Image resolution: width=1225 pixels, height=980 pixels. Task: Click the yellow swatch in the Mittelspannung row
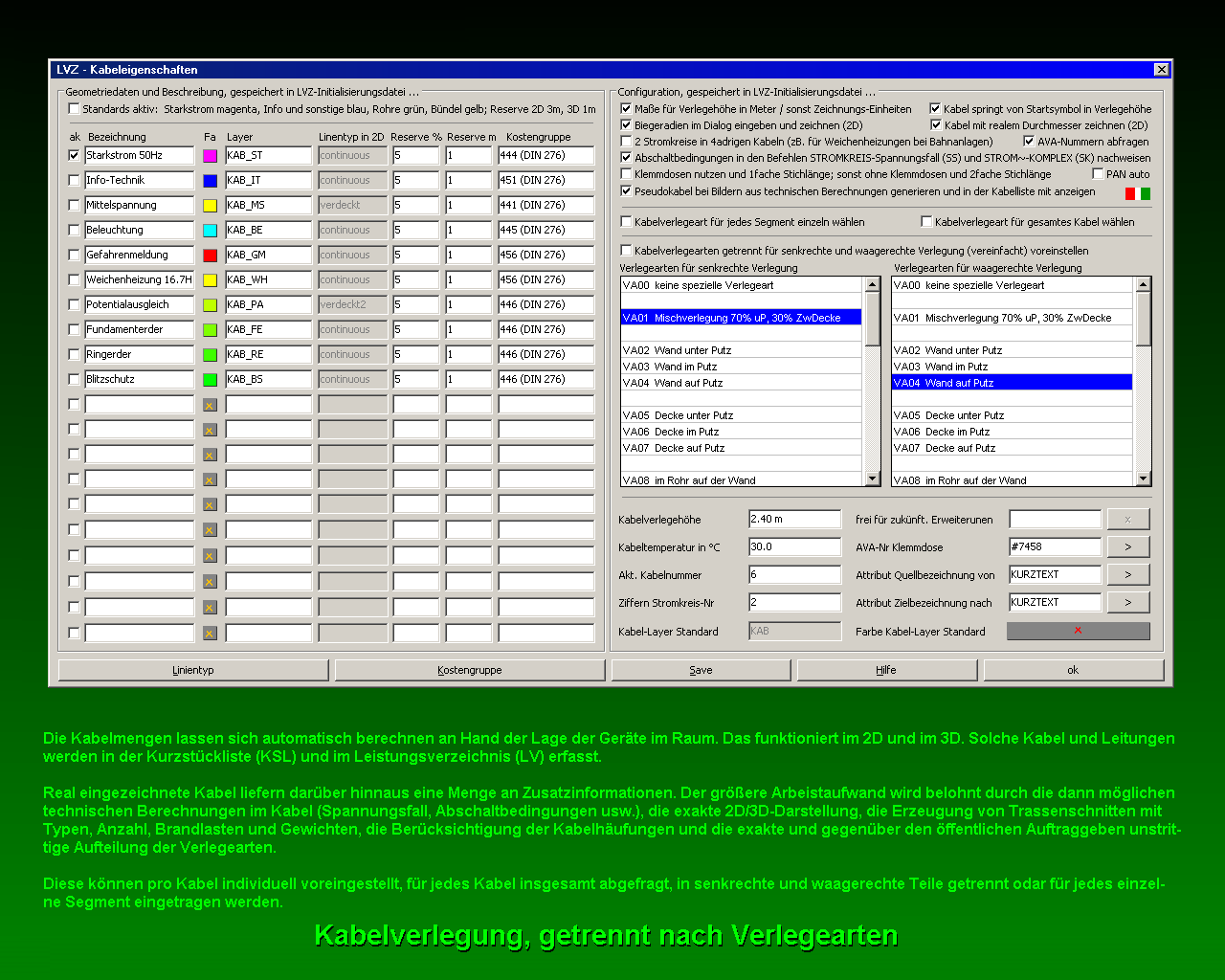(x=210, y=206)
